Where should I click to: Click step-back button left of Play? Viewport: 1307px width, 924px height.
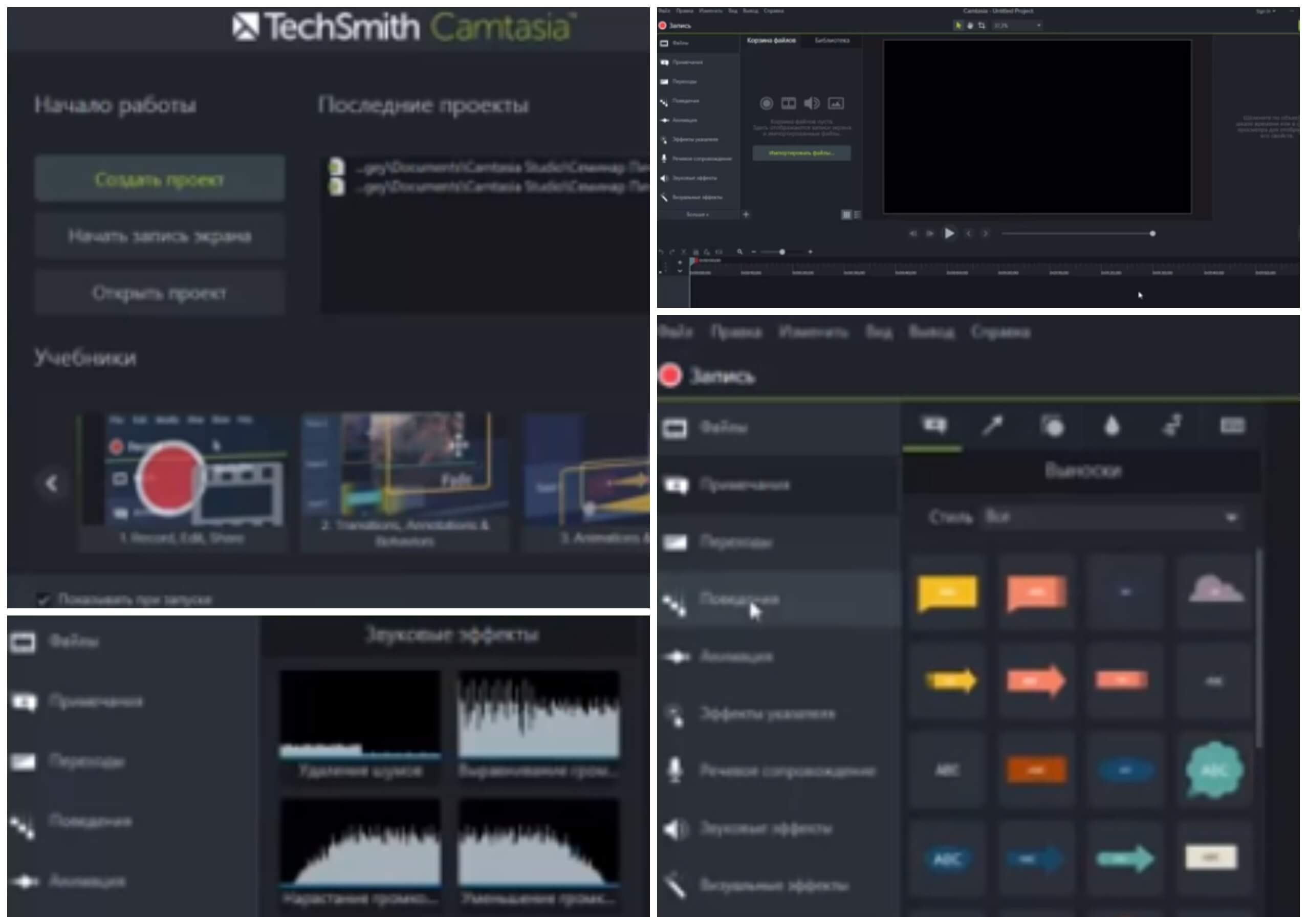point(913,233)
